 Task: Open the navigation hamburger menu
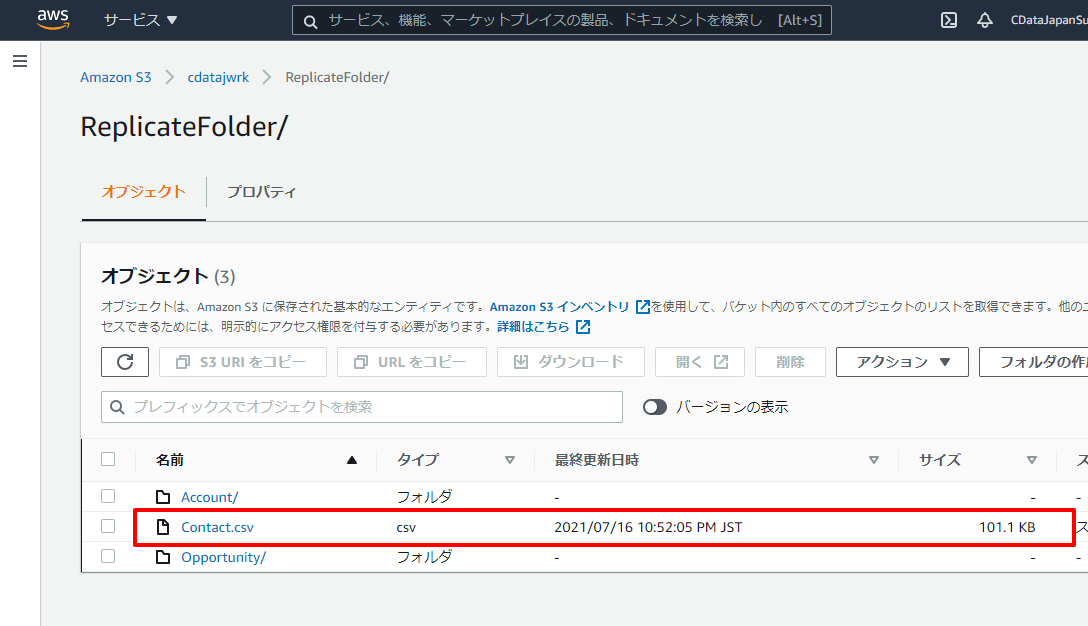click(x=19, y=61)
